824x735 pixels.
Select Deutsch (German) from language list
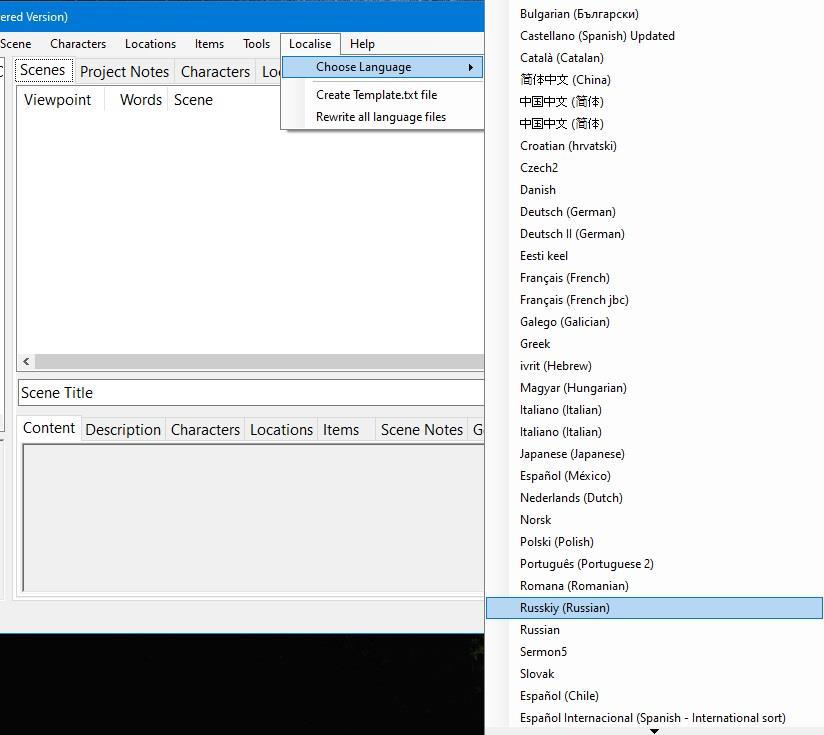point(567,212)
